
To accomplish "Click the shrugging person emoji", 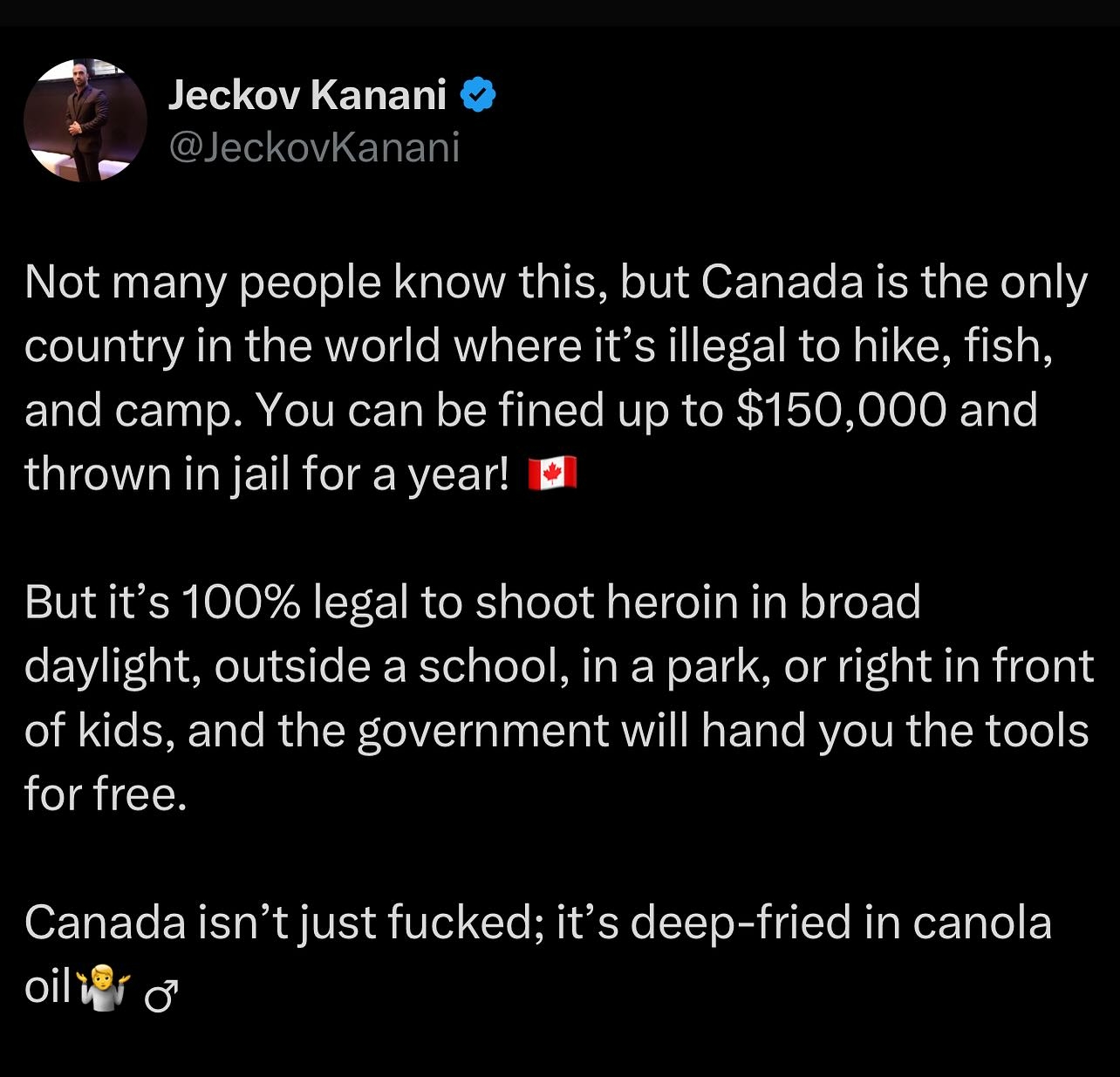I will tap(104, 988).
